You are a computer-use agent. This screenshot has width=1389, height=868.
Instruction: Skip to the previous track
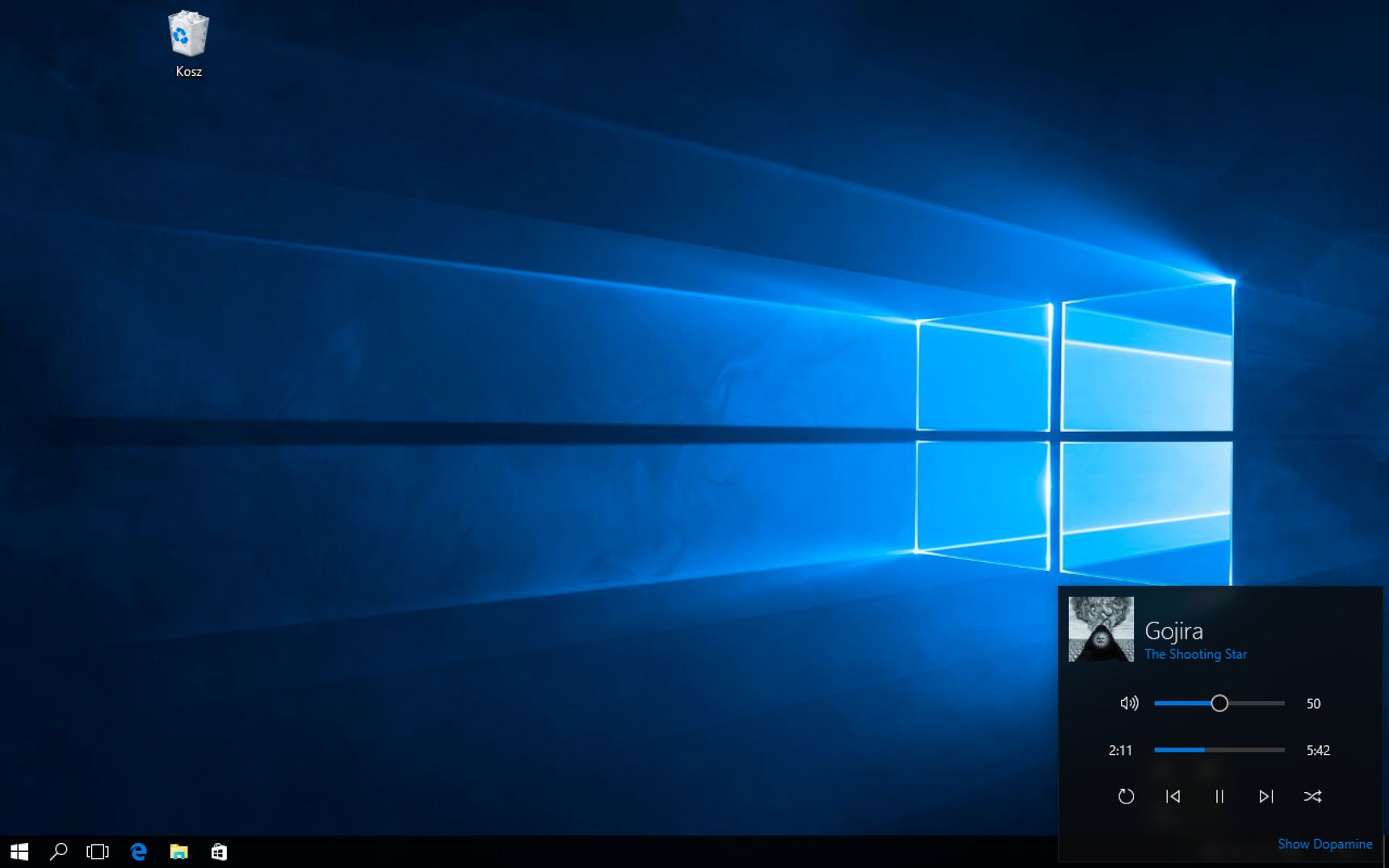click(x=1173, y=796)
